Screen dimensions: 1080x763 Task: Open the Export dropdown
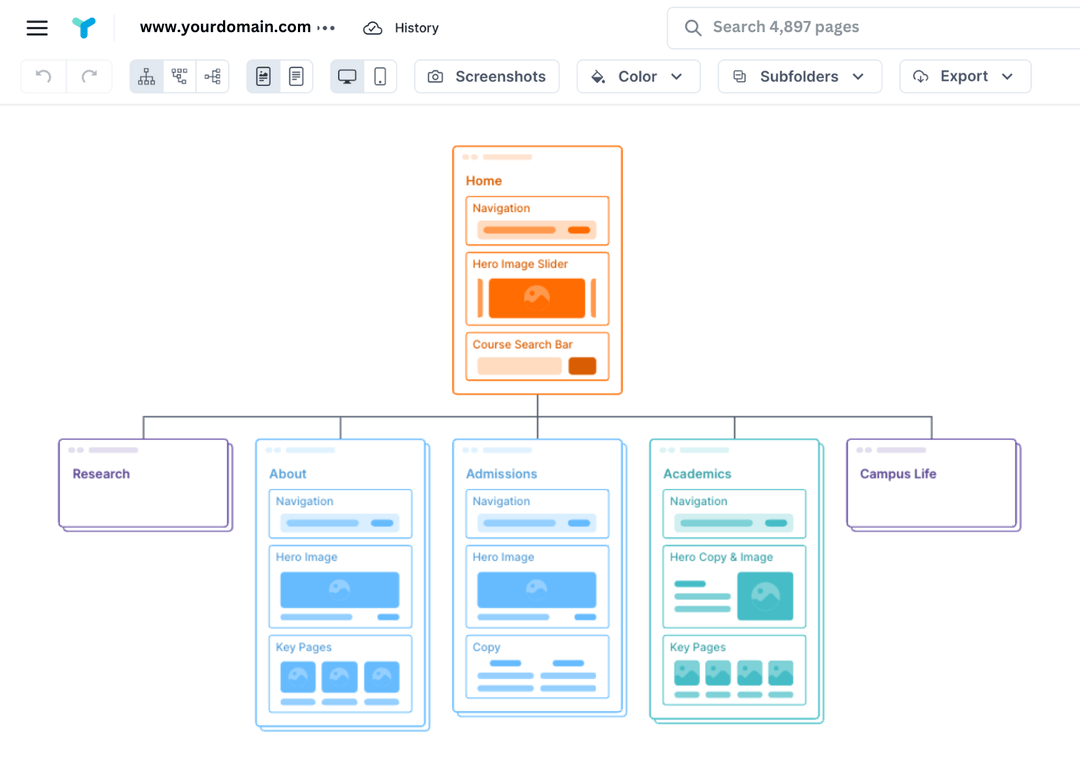964,76
